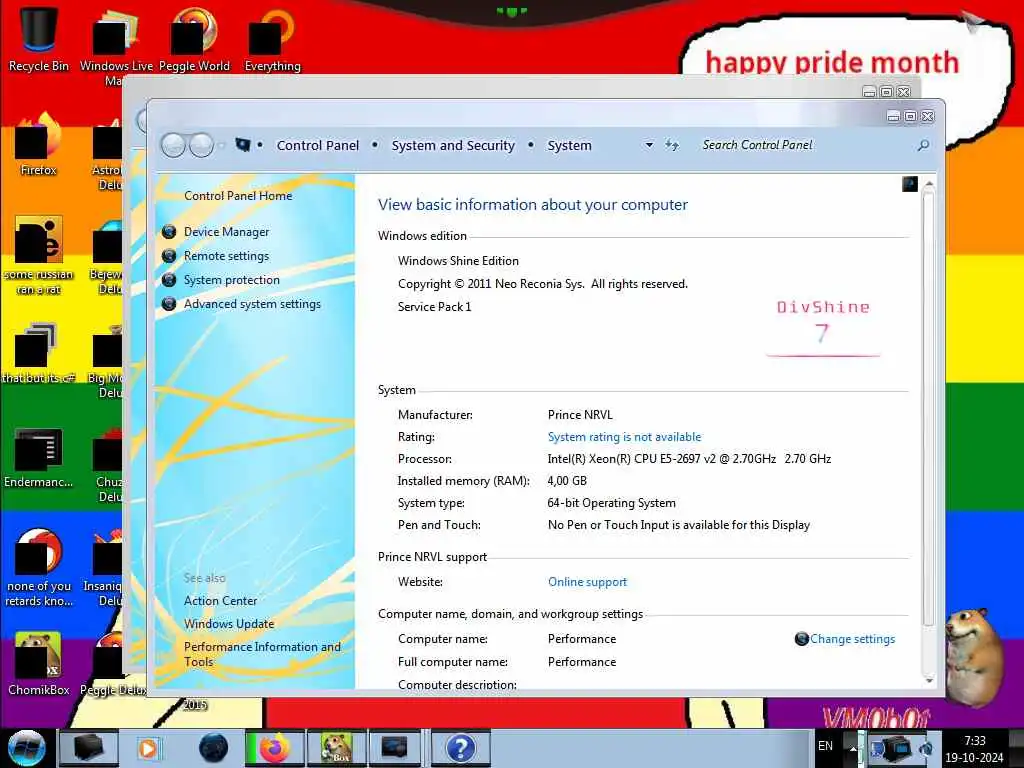Select Everything desktop icon

click(272, 38)
